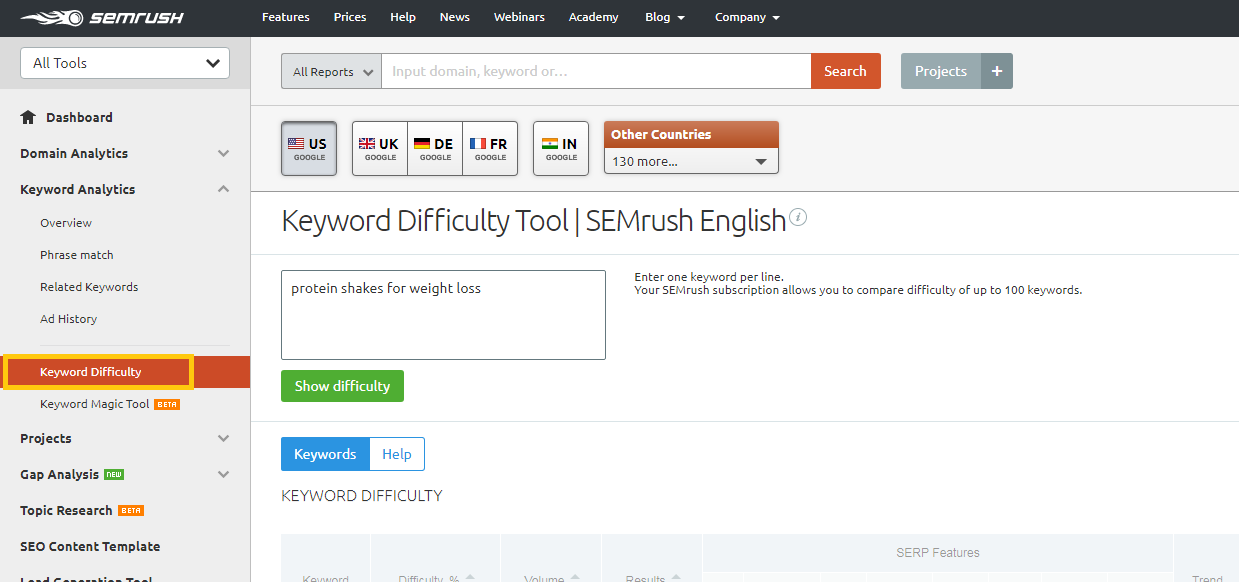Image resolution: width=1239 pixels, height=582 pixels.
Task: Open the Prices page
Action: (350, 17)
